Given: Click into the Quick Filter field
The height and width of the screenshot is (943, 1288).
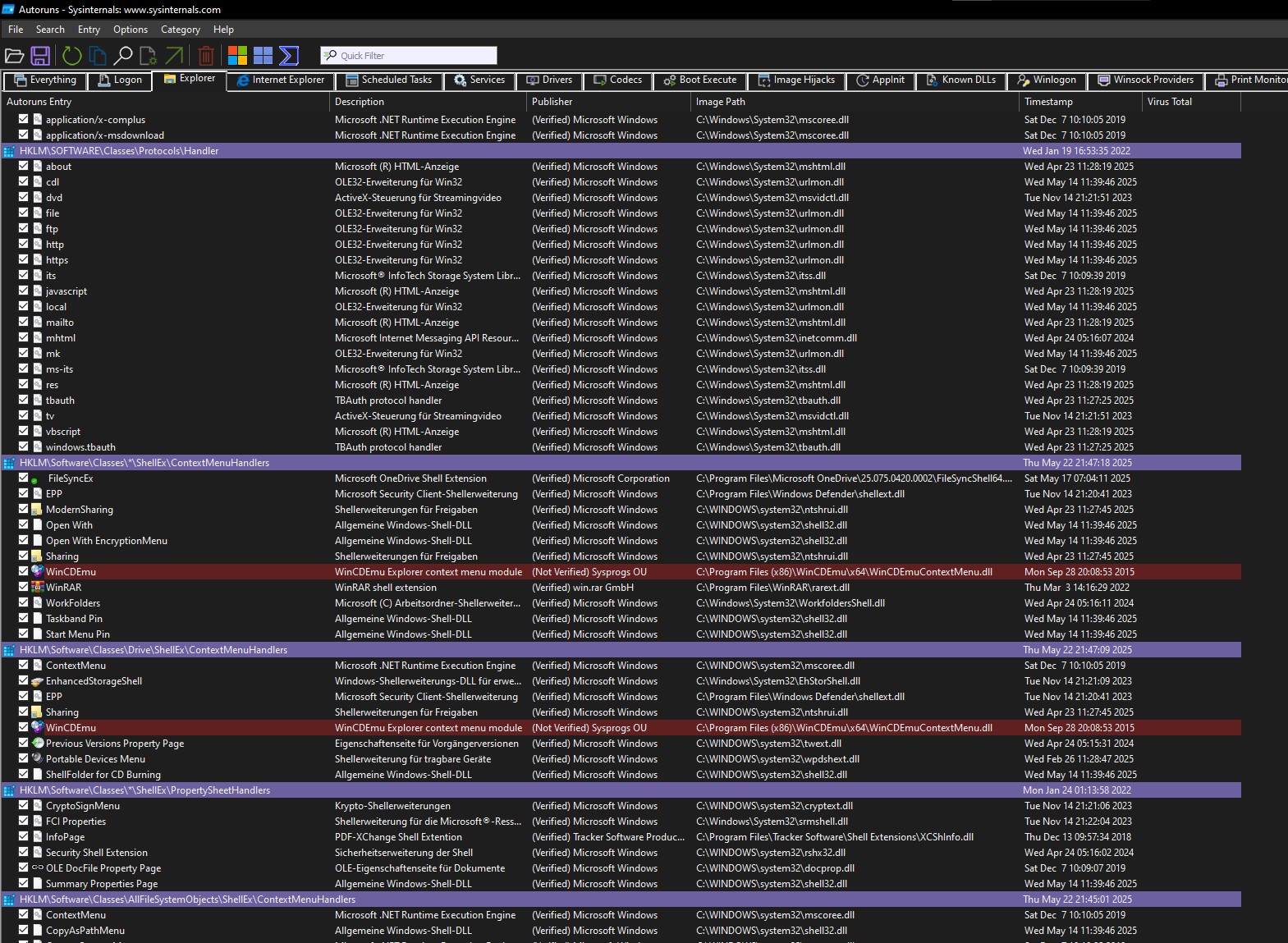Looking at the screenshot, I should pos(415,56).
